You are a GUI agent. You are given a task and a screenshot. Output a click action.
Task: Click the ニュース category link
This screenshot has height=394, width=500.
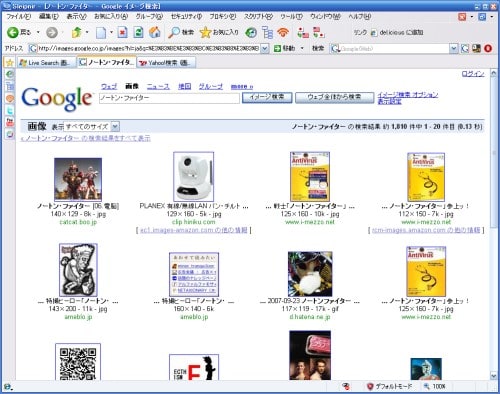tap(158, 86)
